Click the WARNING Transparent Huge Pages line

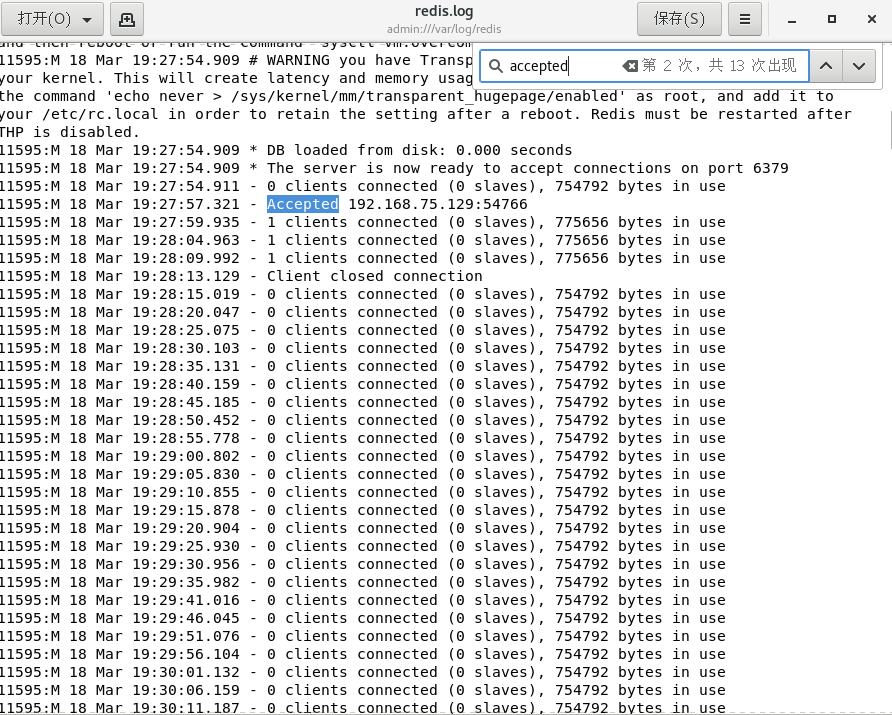236,60
